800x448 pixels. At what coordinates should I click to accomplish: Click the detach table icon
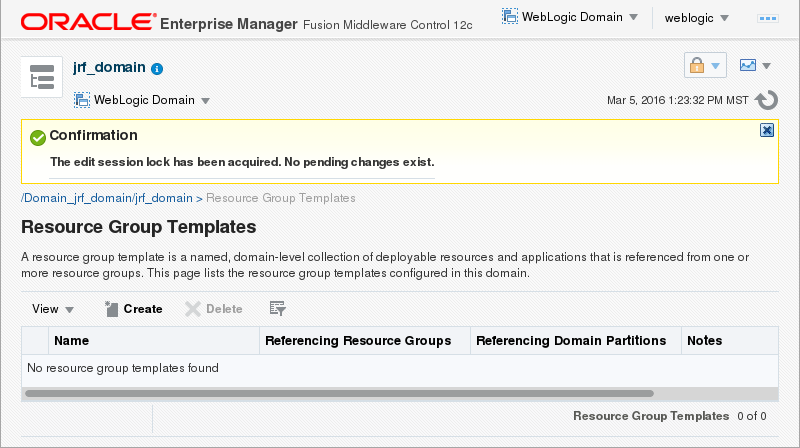click(x=278, y=309)
